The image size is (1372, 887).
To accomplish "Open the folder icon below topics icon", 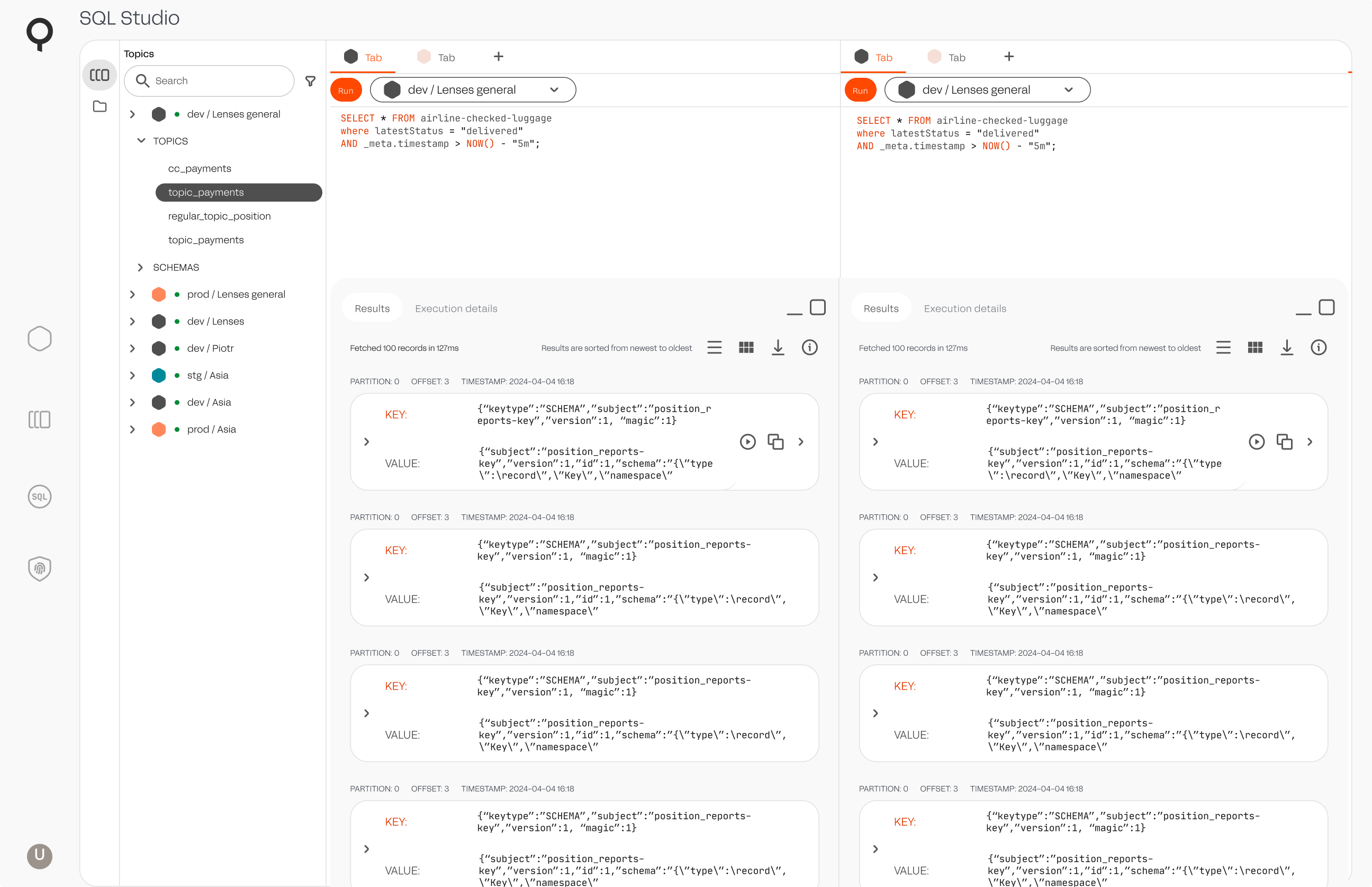I will 100,106.
